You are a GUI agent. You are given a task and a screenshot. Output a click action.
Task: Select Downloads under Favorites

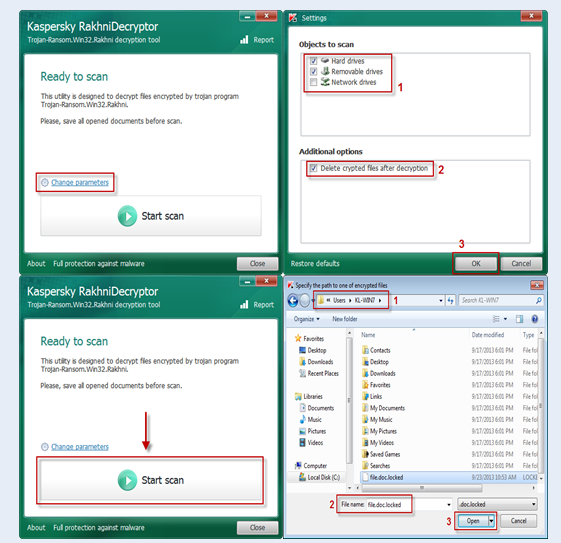pos(316,362)
